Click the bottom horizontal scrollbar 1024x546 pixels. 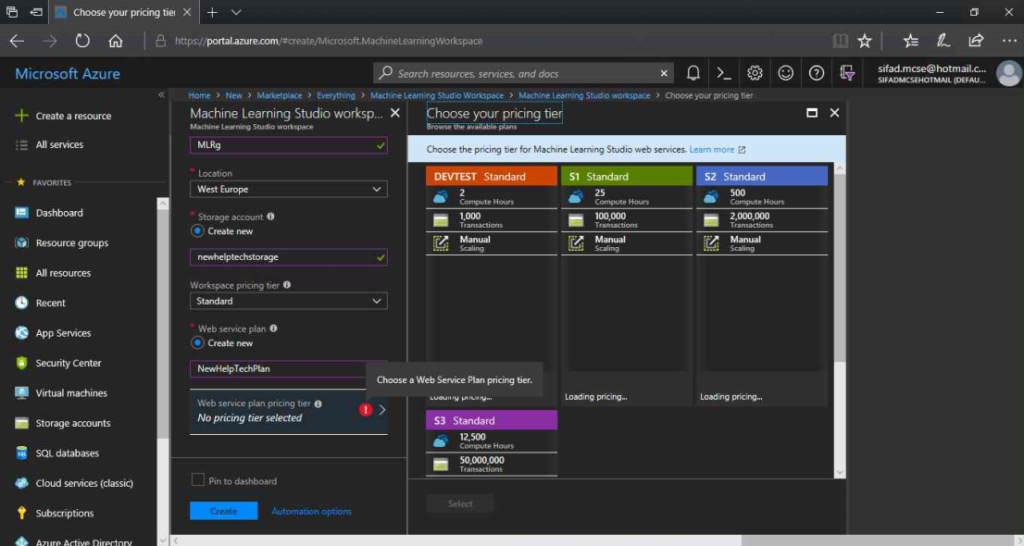click(457, 540)
